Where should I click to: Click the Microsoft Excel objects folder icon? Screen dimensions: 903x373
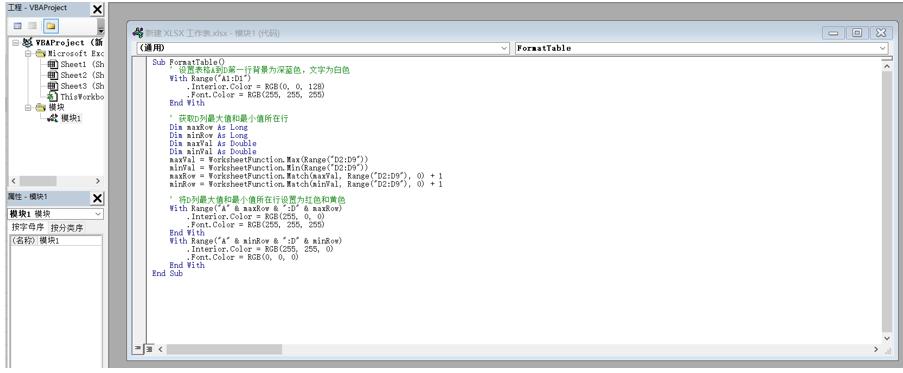(x=40, y=54)
